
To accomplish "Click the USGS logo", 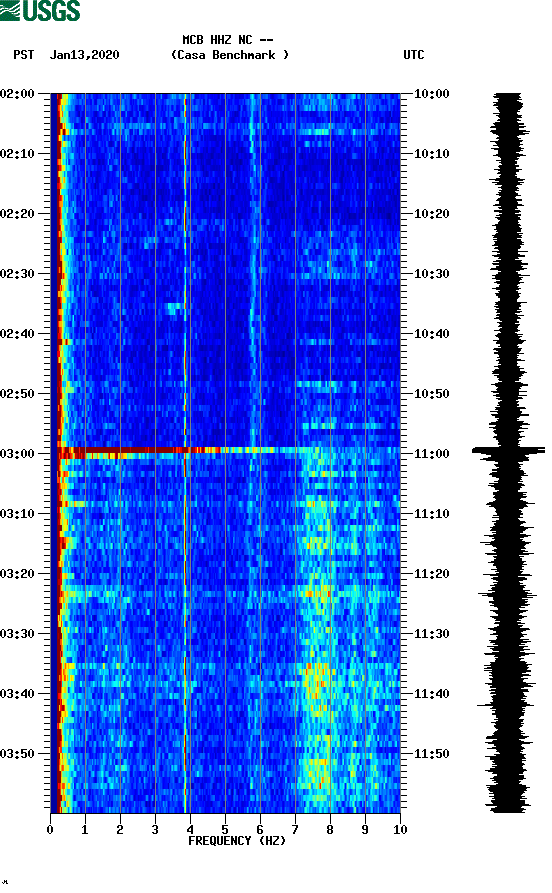I will point(40,10).
